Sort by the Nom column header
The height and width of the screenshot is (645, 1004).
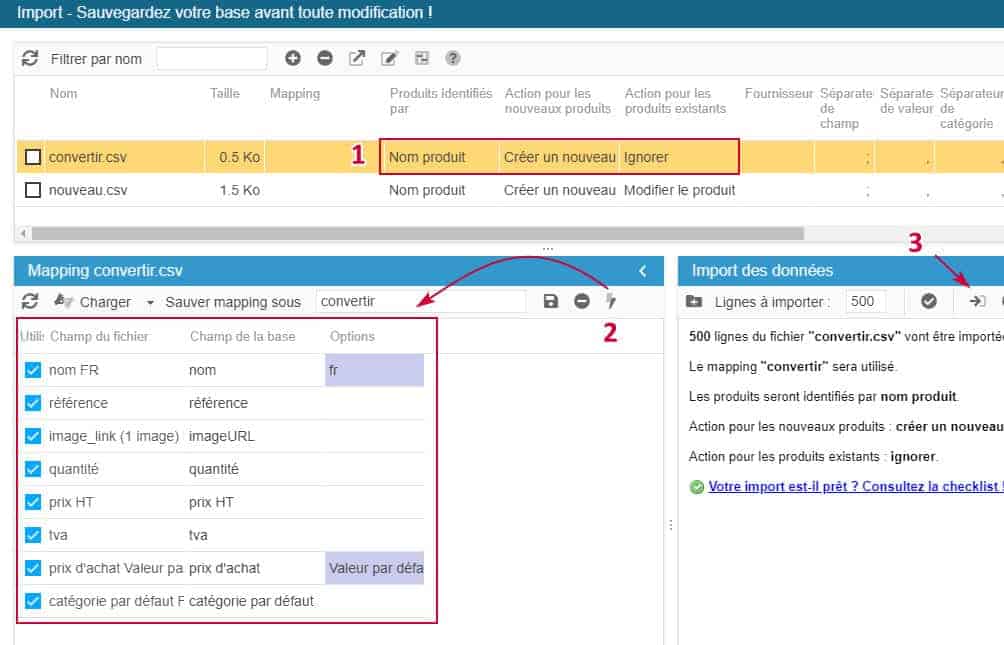click(x=63, y=94)
